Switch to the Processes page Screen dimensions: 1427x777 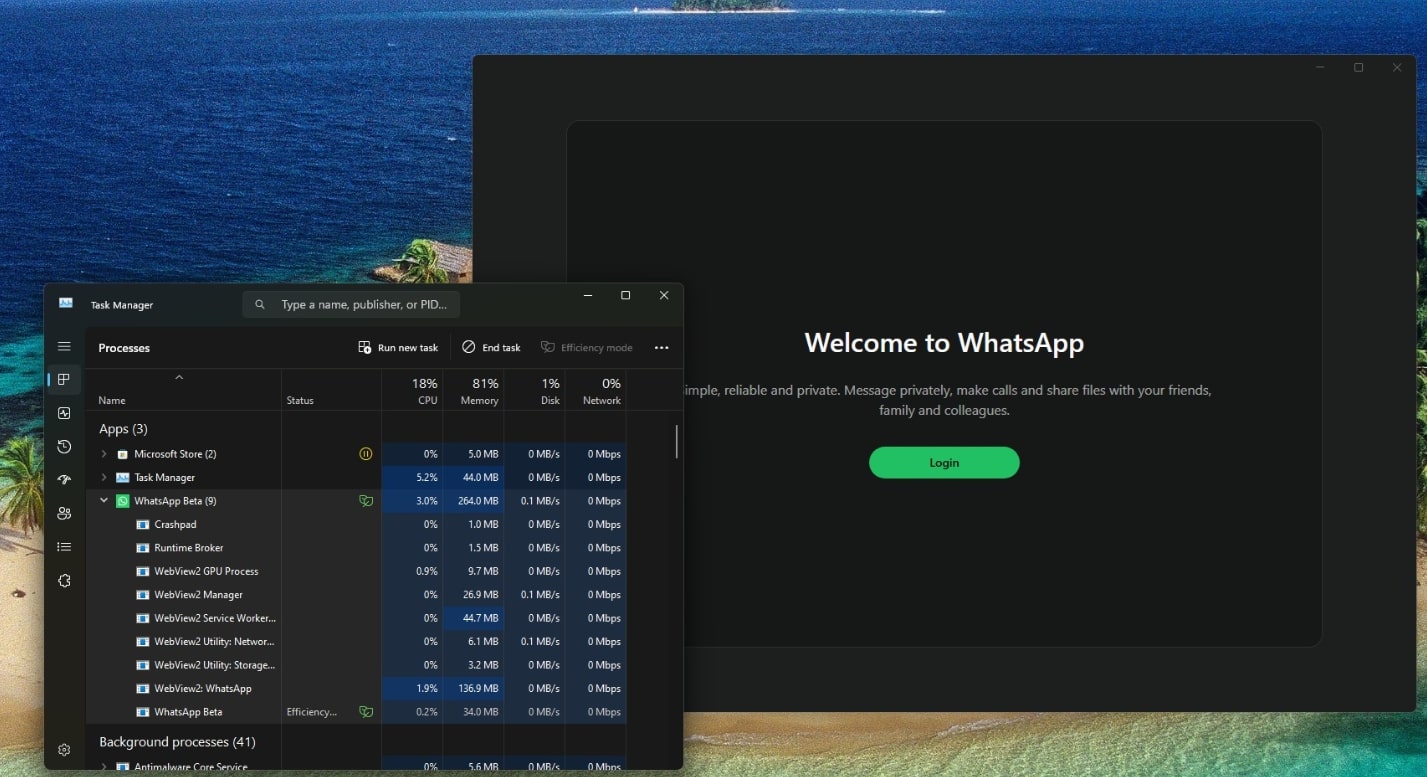tap(64, 379)
